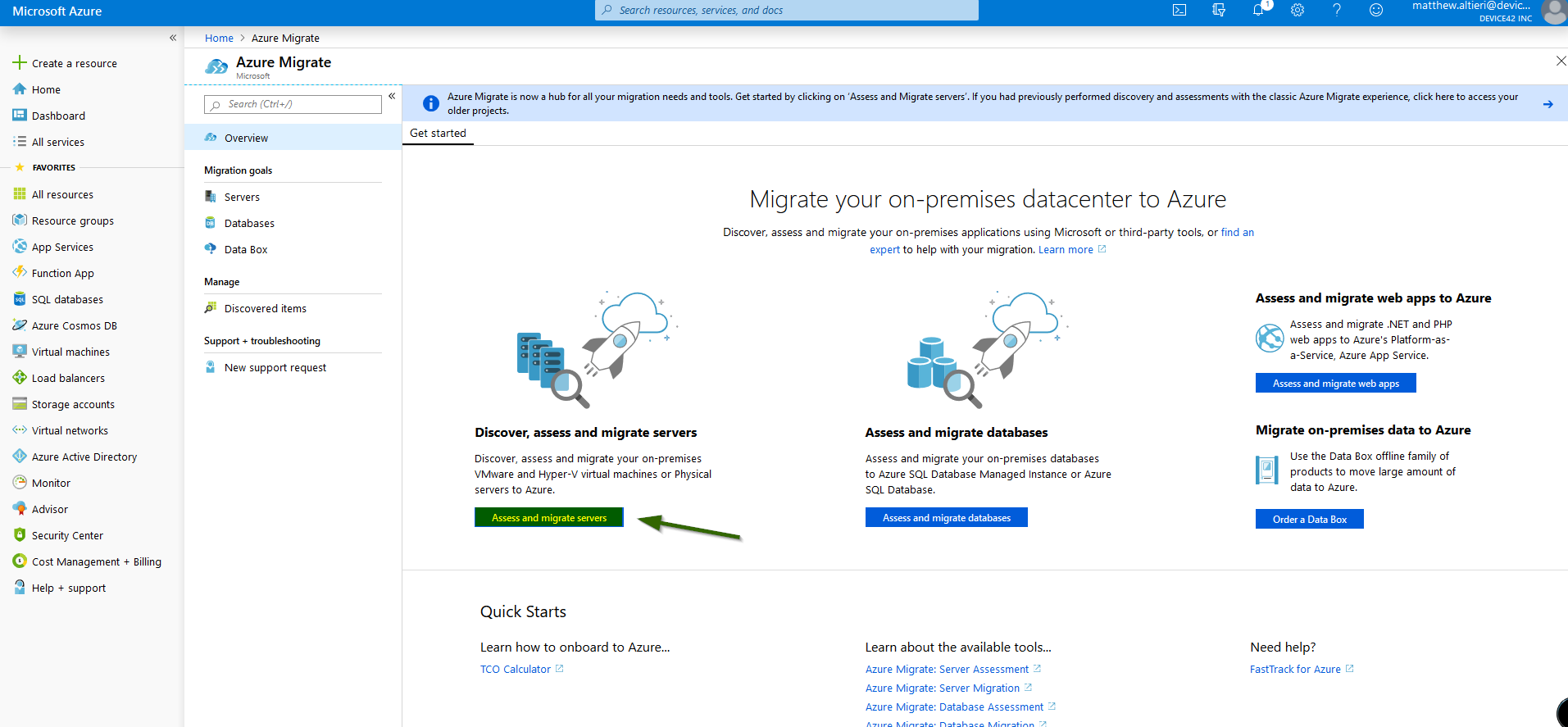This screenshot has height=727, width=1568.
Task: Click Assess and migrate databases button
Action: pos(947,517)
